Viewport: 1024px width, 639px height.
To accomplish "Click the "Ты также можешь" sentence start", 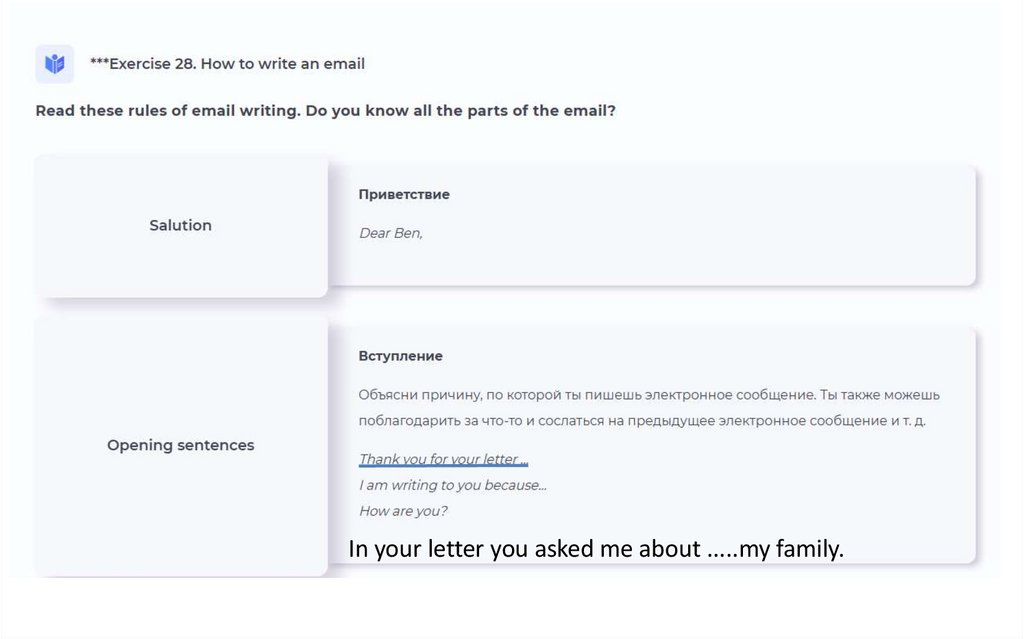I will [x=880, y=395].
